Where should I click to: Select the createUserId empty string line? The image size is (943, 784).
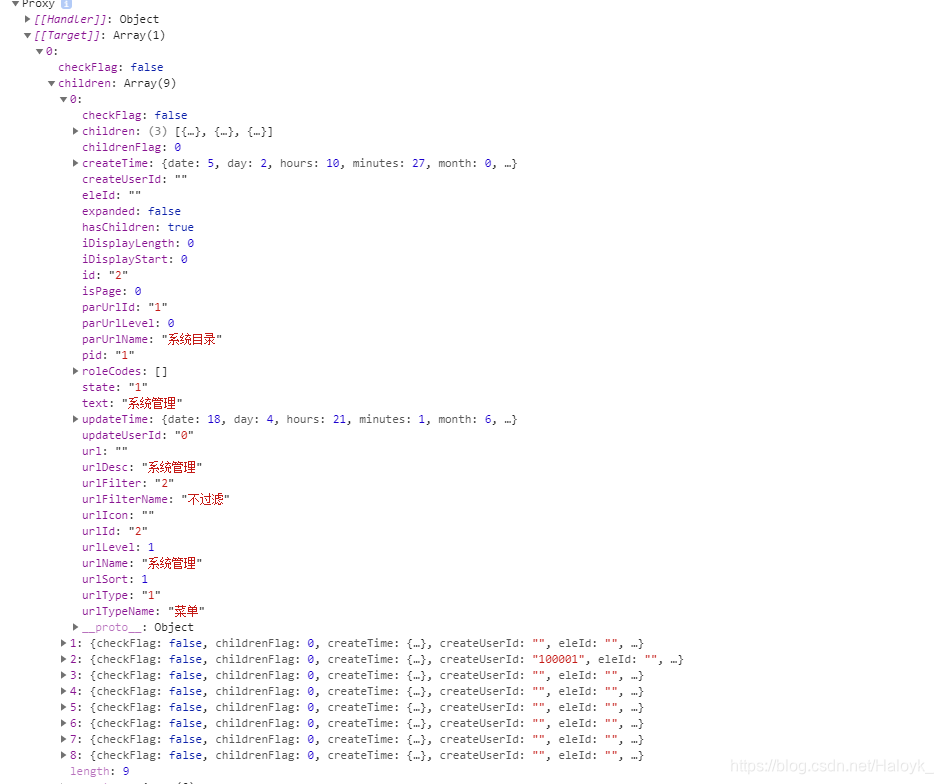click(x=135, y=179)
